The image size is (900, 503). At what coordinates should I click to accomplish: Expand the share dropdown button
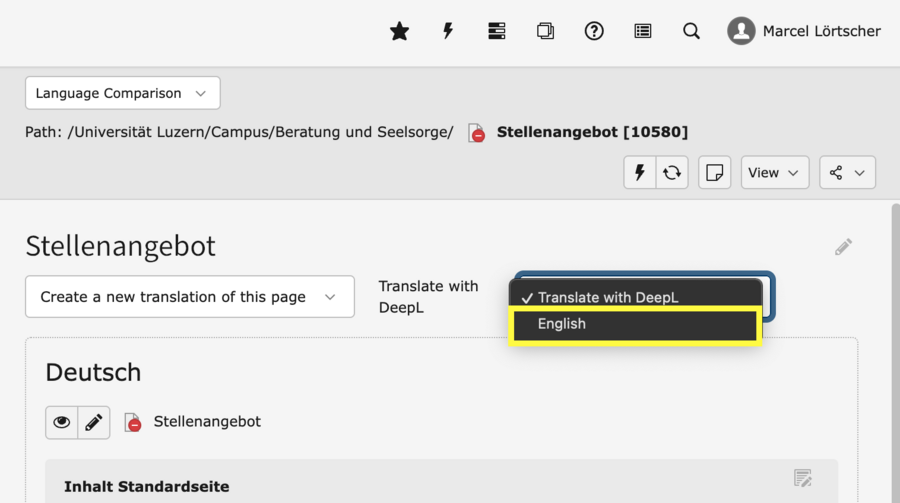click(x=847, y=172)
